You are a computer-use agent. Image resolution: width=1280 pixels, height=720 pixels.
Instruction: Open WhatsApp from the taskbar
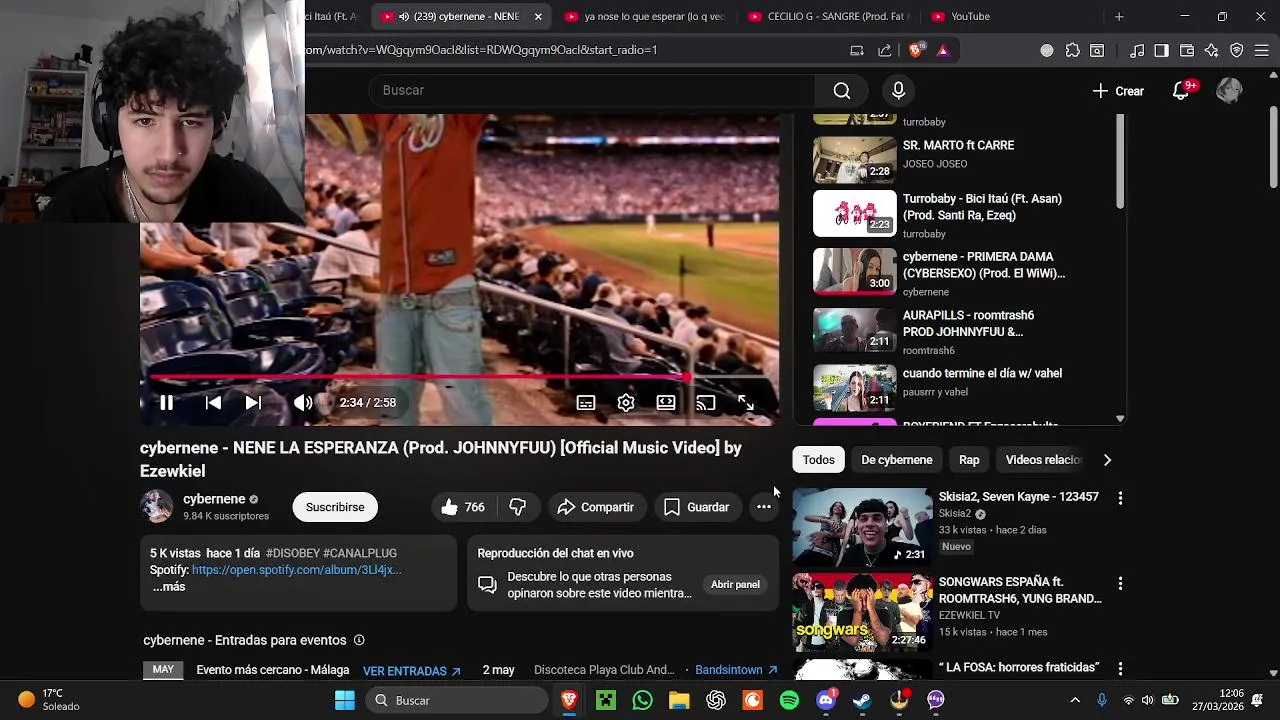642,700
